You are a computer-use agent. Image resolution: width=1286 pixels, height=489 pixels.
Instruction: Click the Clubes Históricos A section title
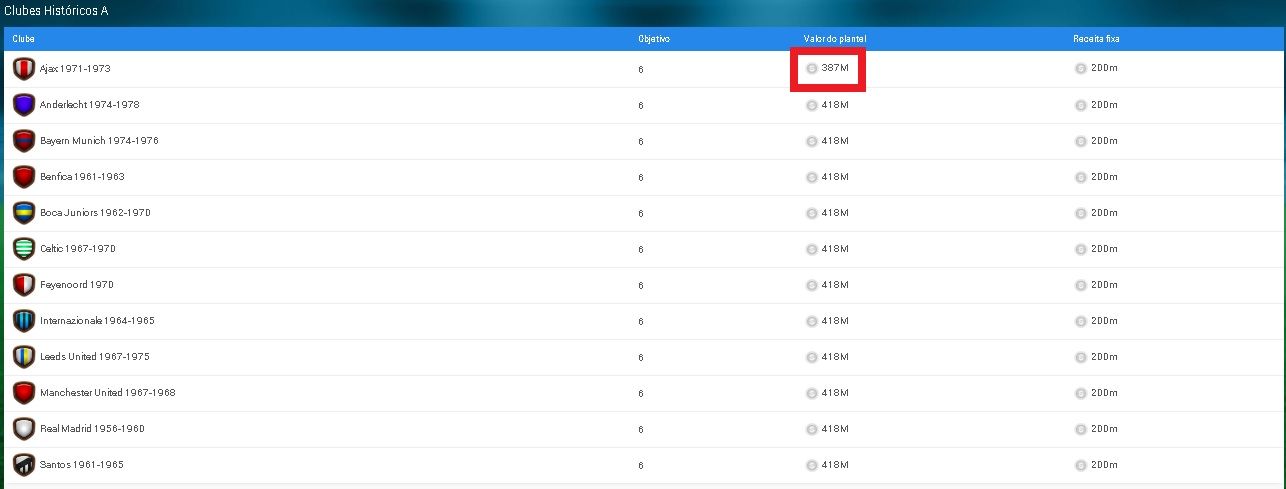point(58,11)
